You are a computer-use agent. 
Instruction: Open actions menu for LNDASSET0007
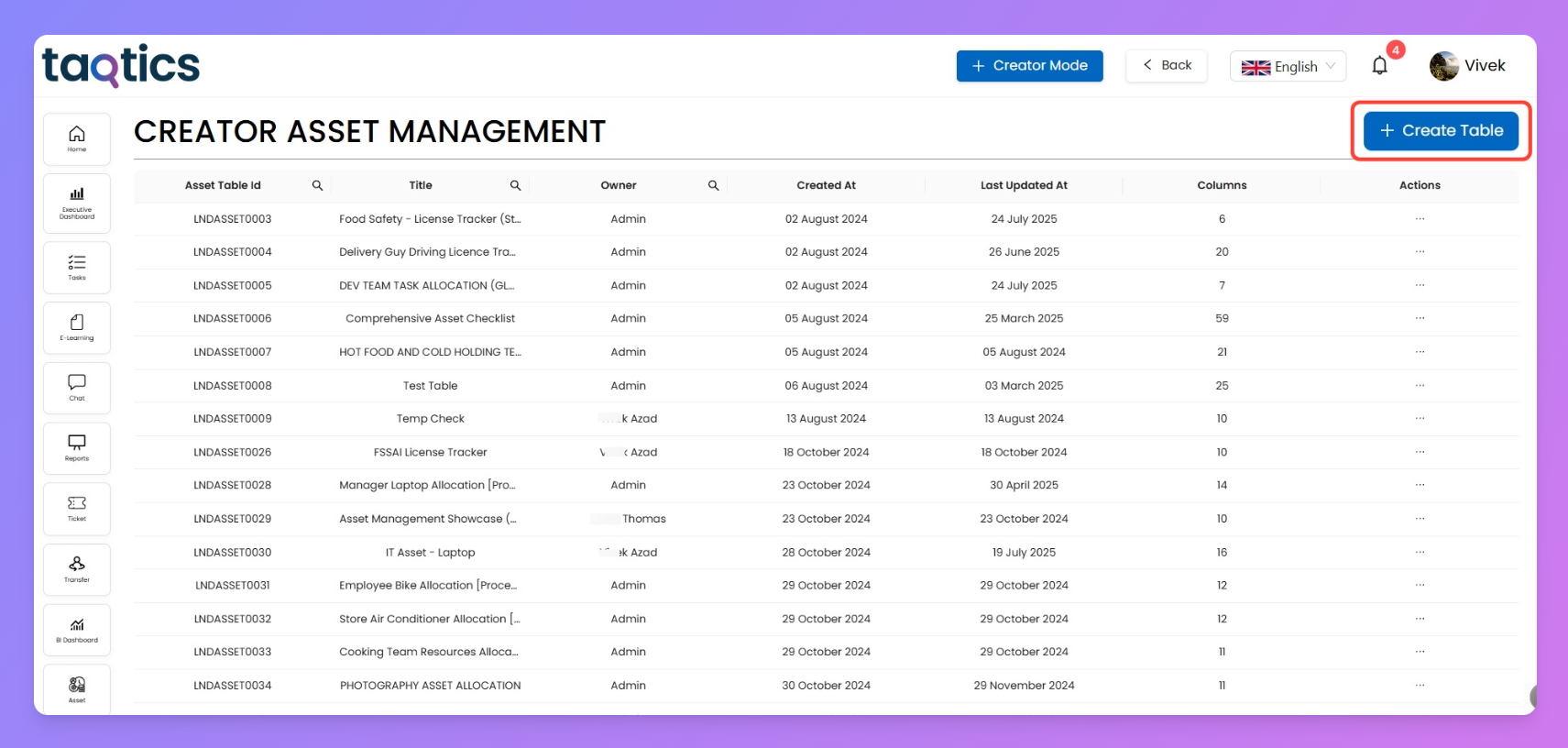coord(1420,352)
